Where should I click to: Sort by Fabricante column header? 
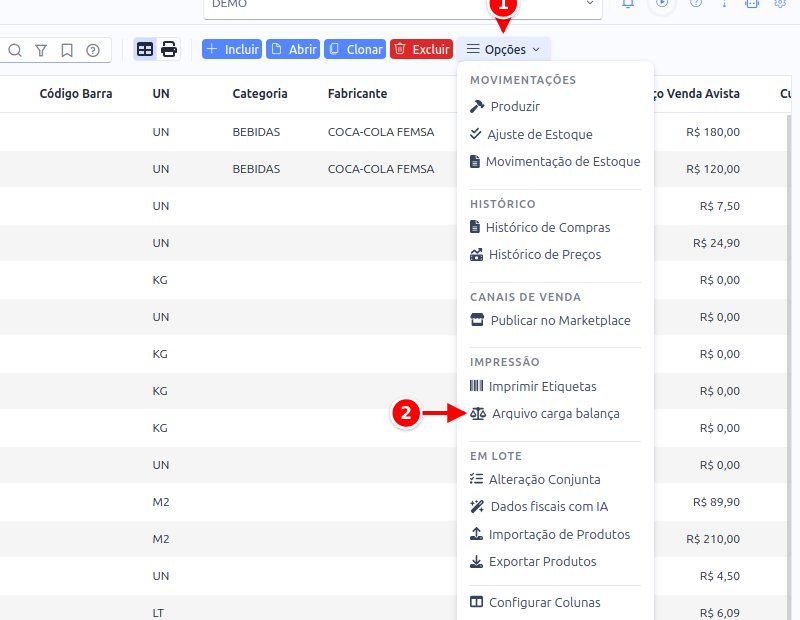[357, 94]
